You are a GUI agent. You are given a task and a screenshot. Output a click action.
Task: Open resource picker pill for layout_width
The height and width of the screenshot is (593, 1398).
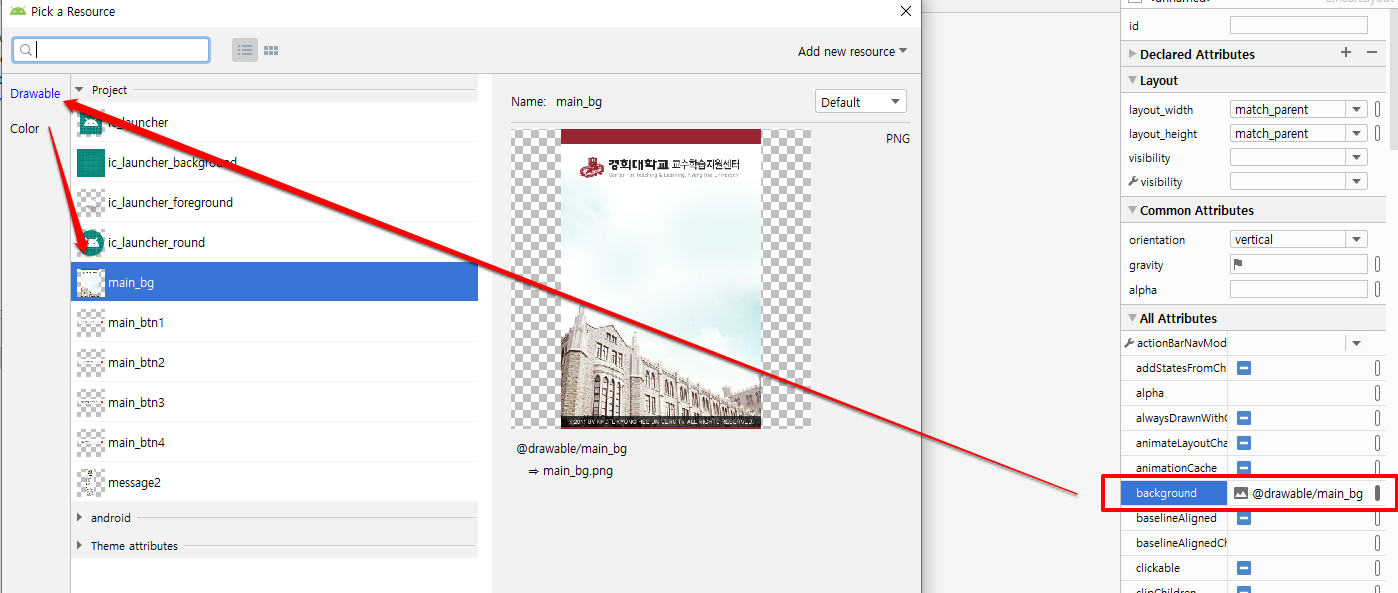(1378, 110)
